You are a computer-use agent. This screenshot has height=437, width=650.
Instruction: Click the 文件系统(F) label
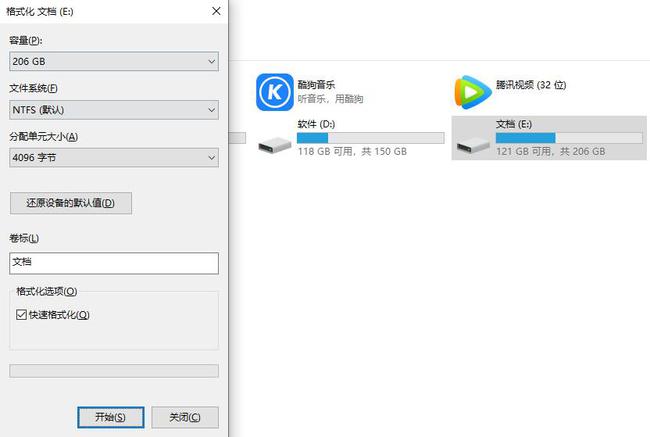(x=34, y=88)
